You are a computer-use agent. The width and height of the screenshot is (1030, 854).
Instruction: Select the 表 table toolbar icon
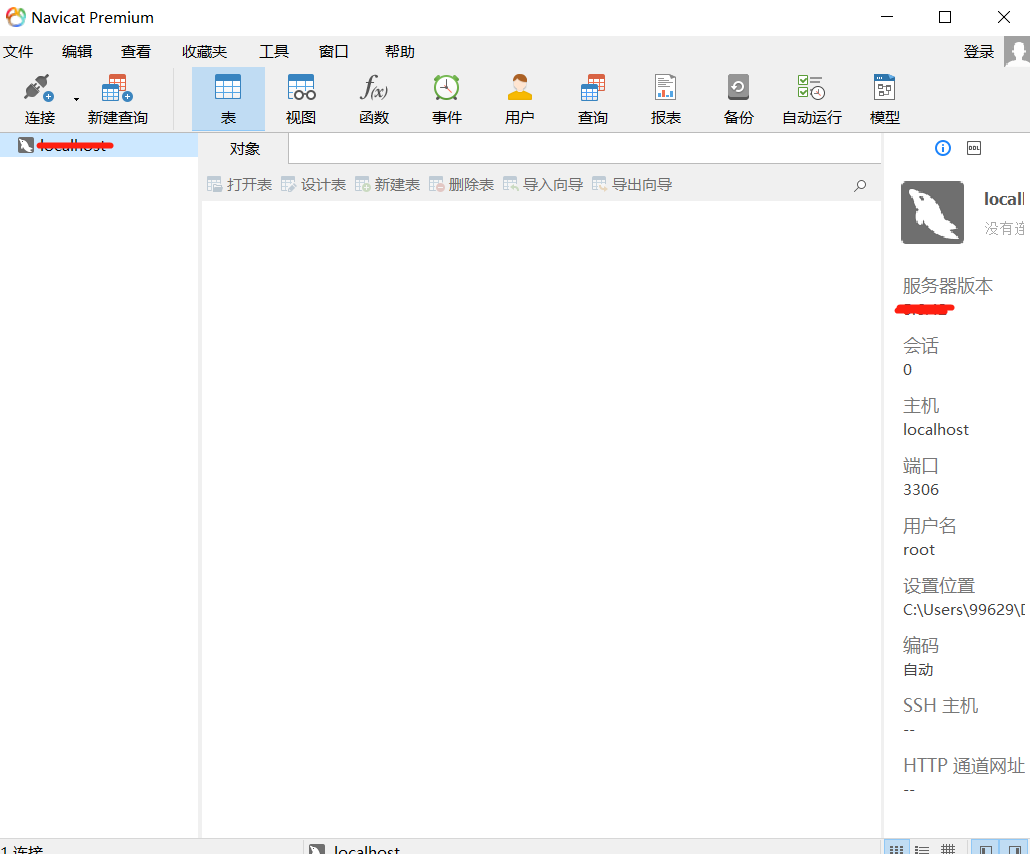click(x=228, y=99)
